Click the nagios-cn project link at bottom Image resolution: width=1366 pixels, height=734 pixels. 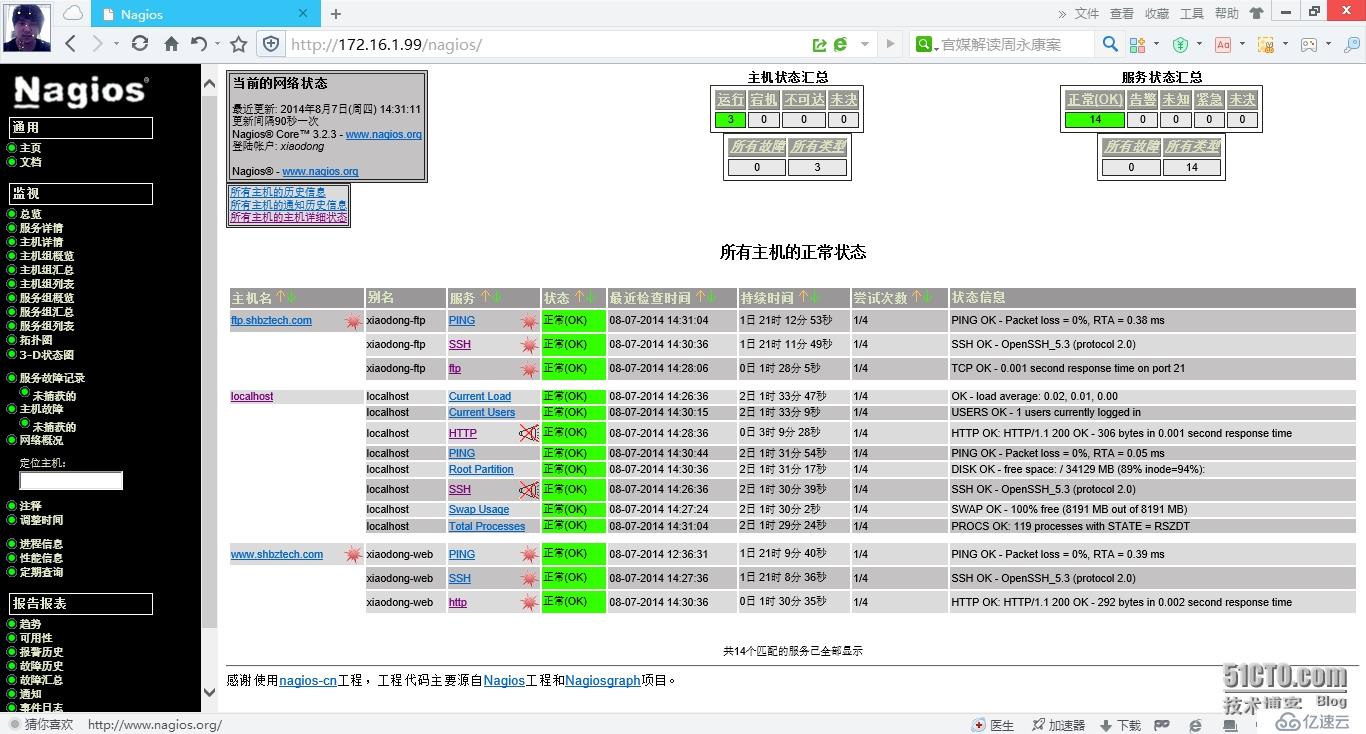point(308,680)
